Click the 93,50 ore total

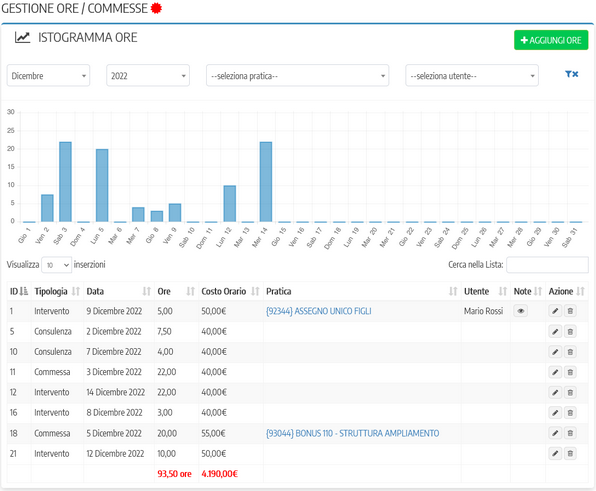point(174,474)
